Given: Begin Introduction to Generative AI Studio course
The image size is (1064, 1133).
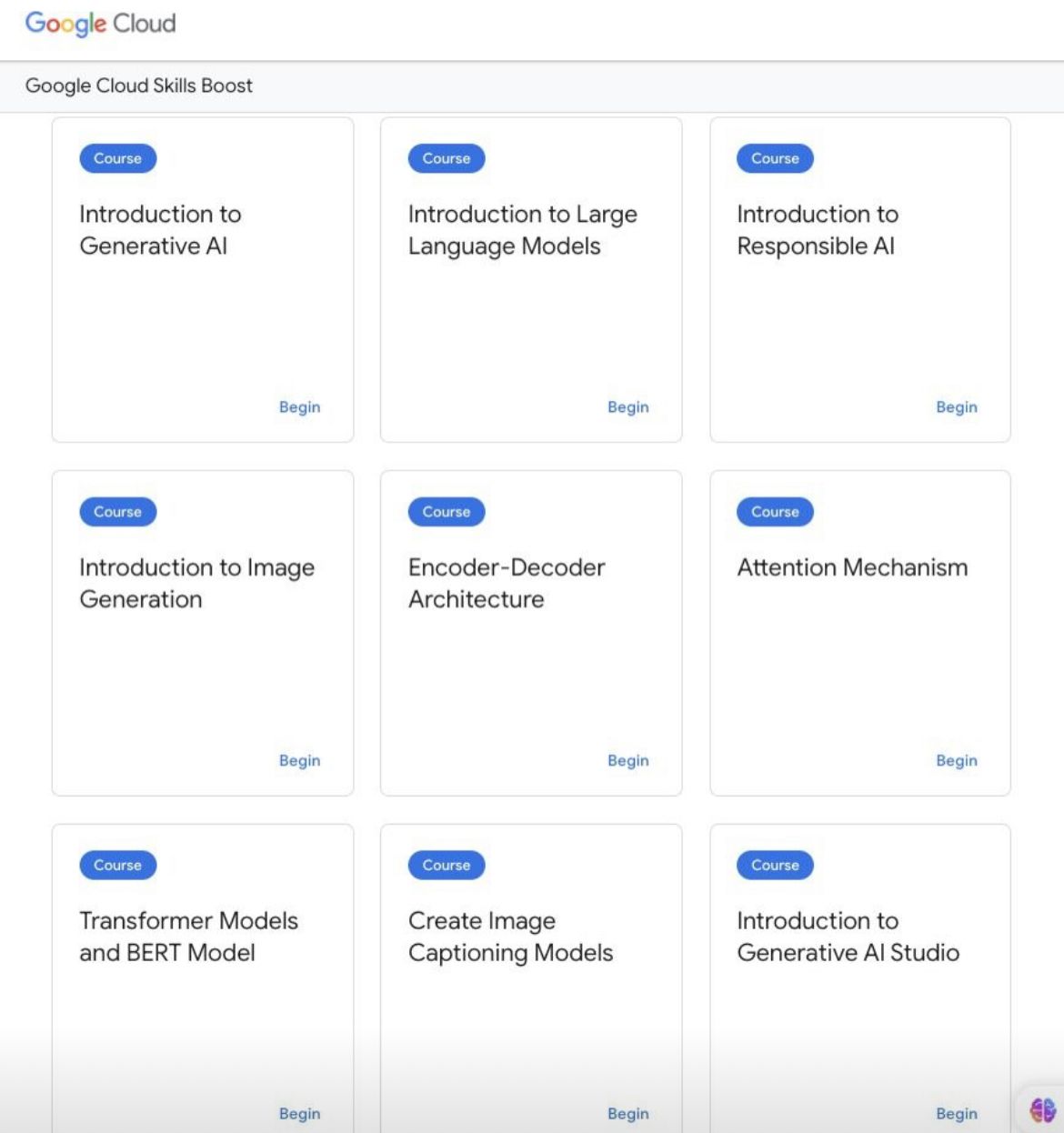Looking at the screenshot, I should [x=957, y=1114].
